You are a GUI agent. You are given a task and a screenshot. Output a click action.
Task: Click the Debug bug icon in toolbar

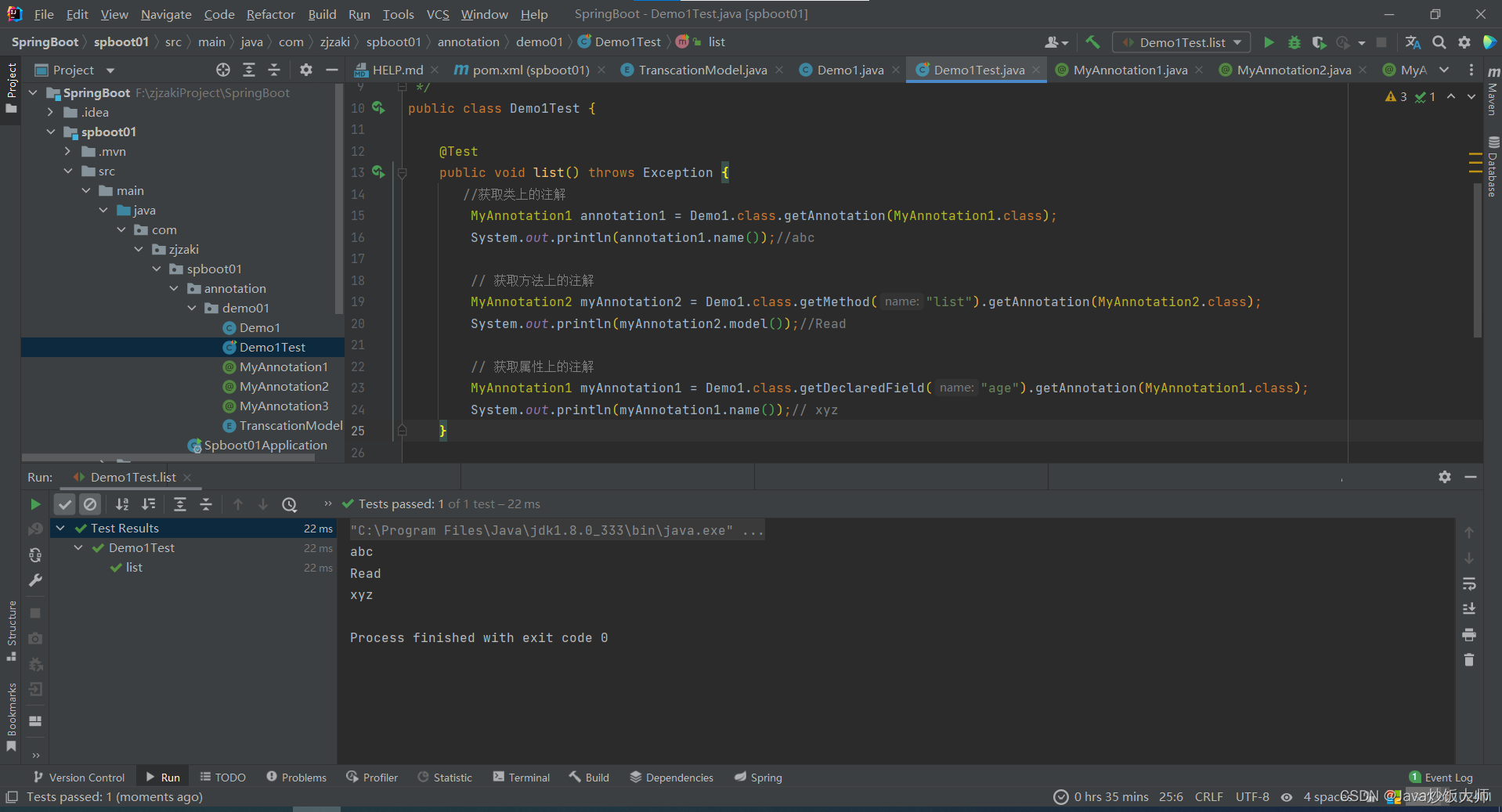tap(1294, 42)
